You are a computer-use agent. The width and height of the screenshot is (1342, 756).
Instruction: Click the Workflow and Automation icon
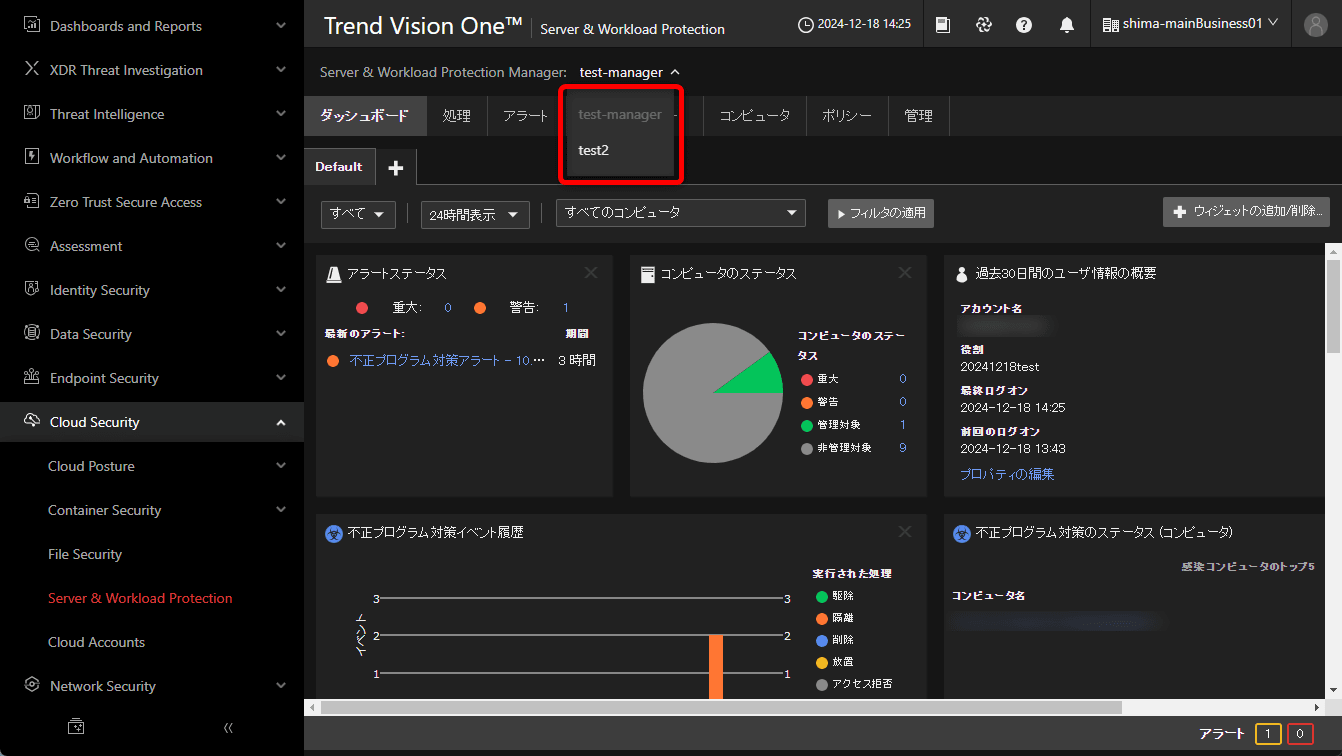point(31,158)
